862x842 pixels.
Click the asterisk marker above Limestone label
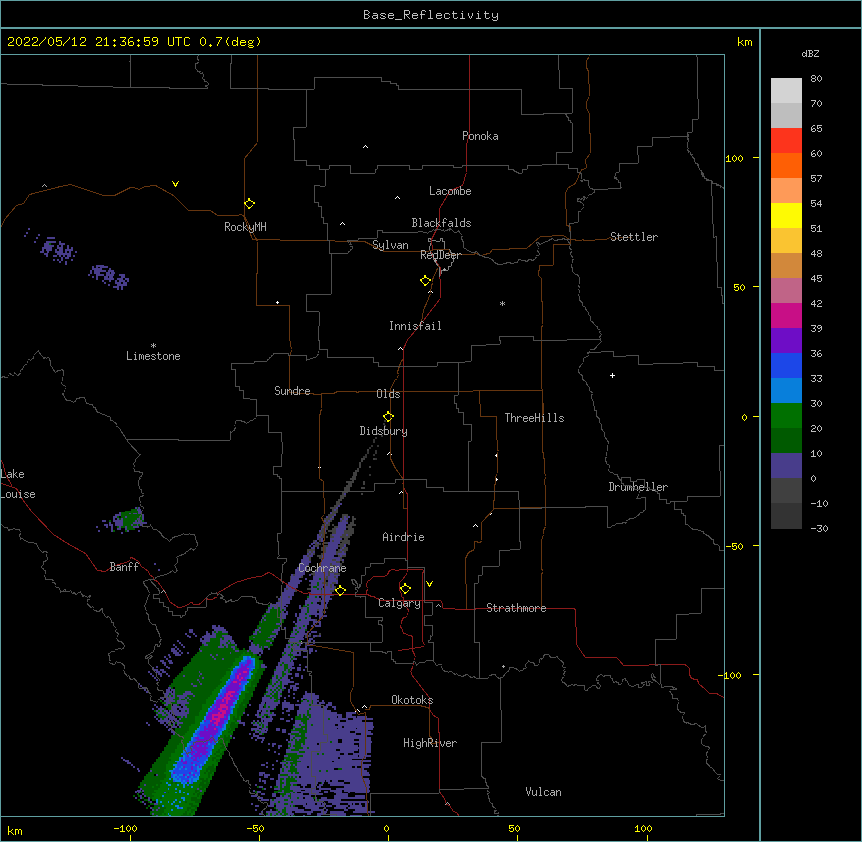(x=153, y=346)
